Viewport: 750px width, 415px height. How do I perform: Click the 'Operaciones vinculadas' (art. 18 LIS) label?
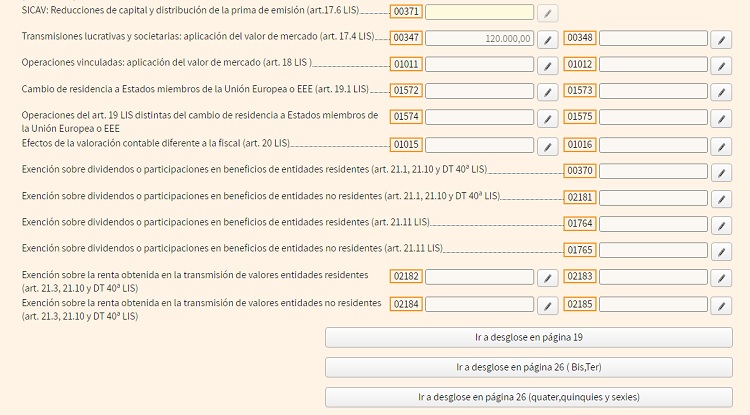(166, 62)
